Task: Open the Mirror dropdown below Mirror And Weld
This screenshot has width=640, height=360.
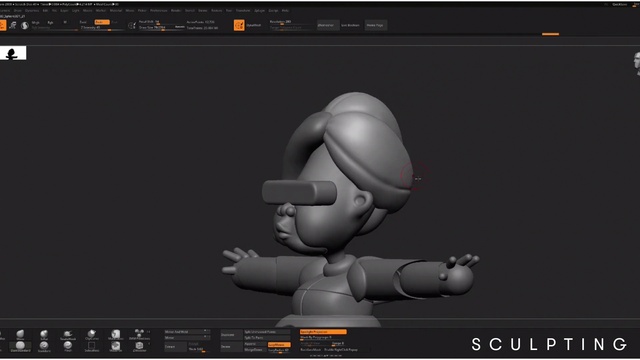Action: coord(187,338)
